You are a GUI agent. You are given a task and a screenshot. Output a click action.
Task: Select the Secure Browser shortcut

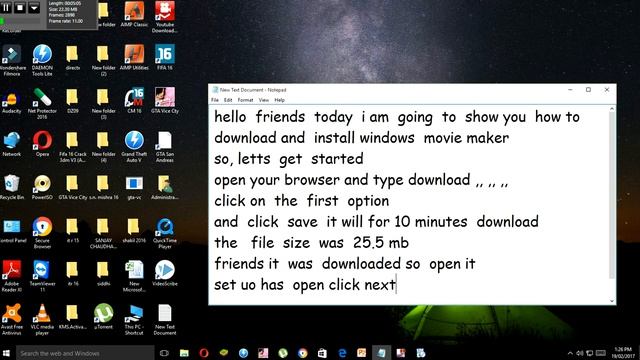click(42, 233)
